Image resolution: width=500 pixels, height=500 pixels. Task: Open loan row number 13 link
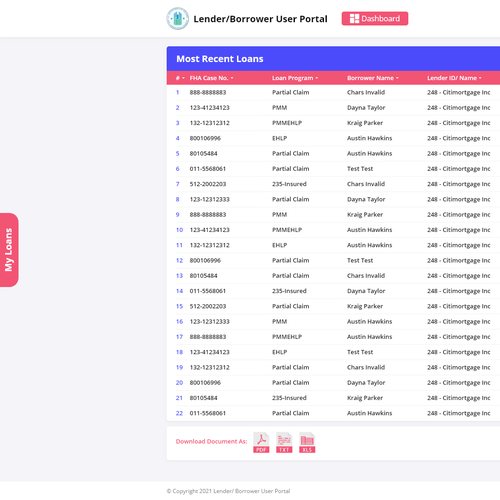[x=179, y=276]
